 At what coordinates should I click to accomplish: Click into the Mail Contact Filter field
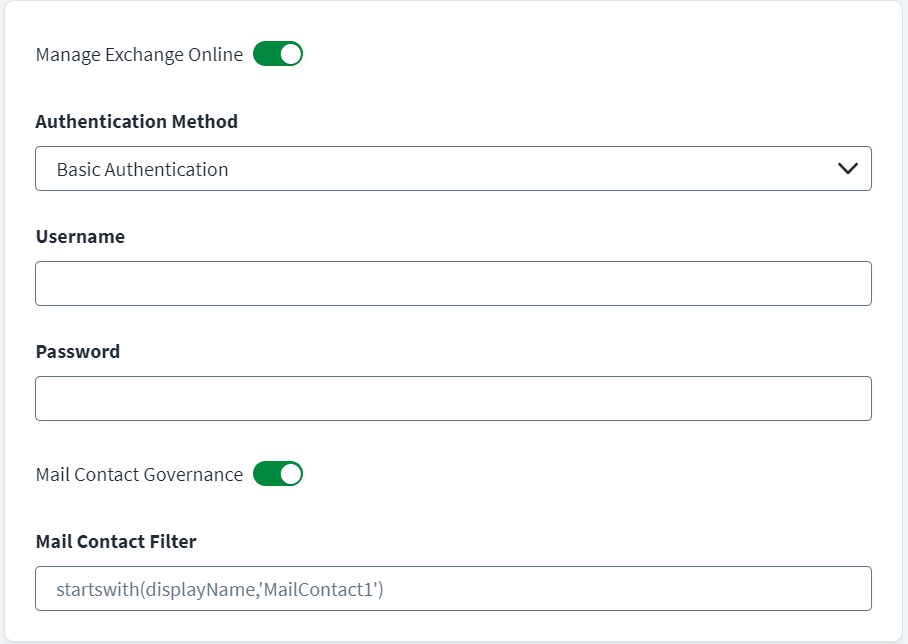(453, 588)
